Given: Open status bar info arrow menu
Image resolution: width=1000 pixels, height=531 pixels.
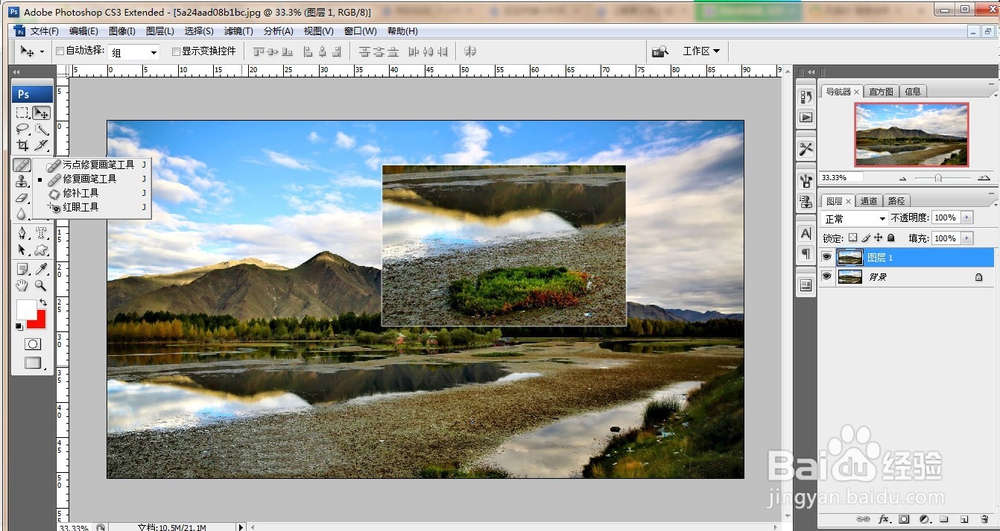Looking at the screenshot, I should pos(240,527).
